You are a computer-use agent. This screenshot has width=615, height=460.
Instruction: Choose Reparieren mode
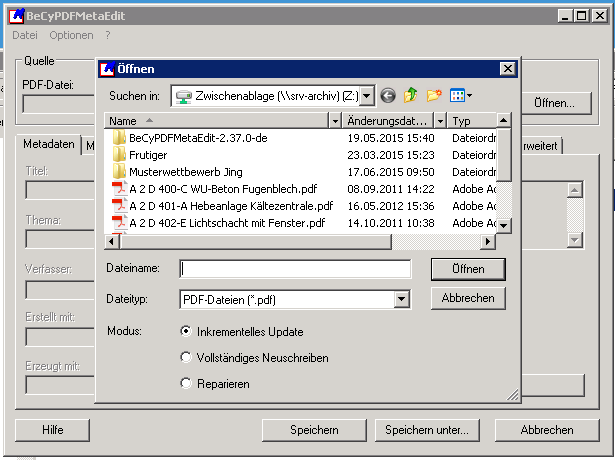click(186, 383)
